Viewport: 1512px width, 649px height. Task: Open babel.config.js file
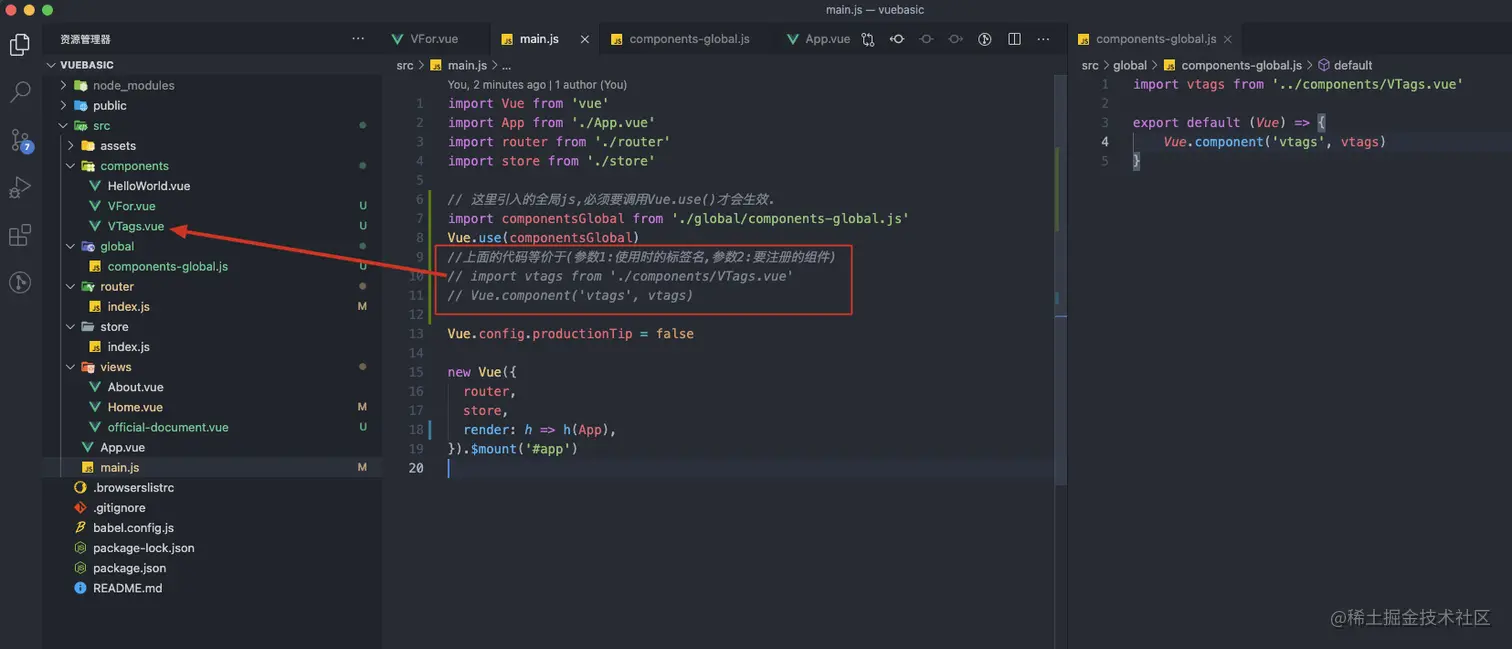tap(134, 528)
